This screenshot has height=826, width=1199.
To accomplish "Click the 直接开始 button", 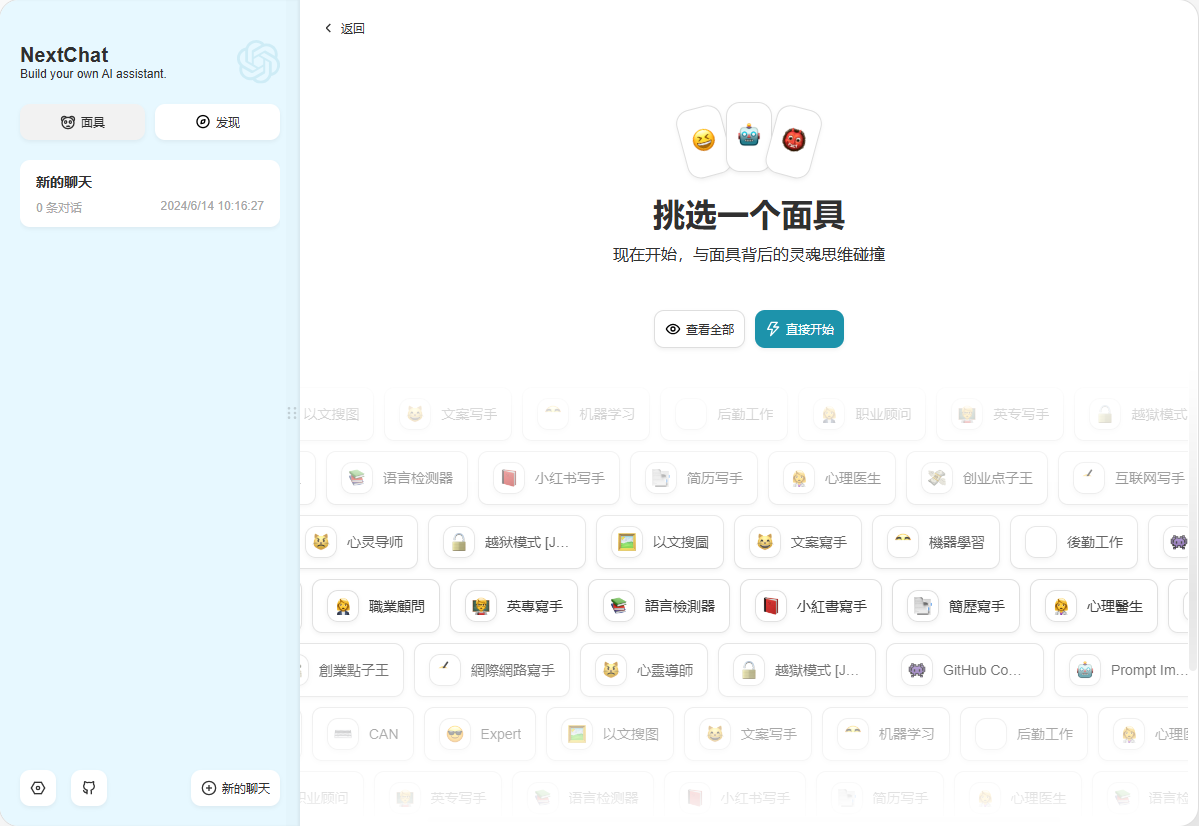I will coord(799,329).
